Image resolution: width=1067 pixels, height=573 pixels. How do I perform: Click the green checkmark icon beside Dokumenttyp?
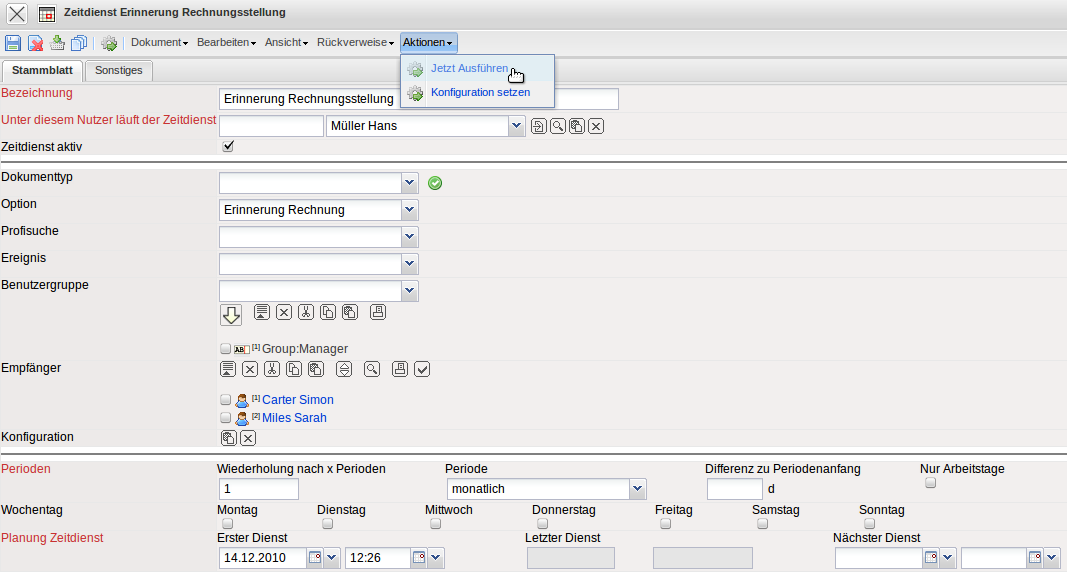pyautogui.click(x=435, y=183)
